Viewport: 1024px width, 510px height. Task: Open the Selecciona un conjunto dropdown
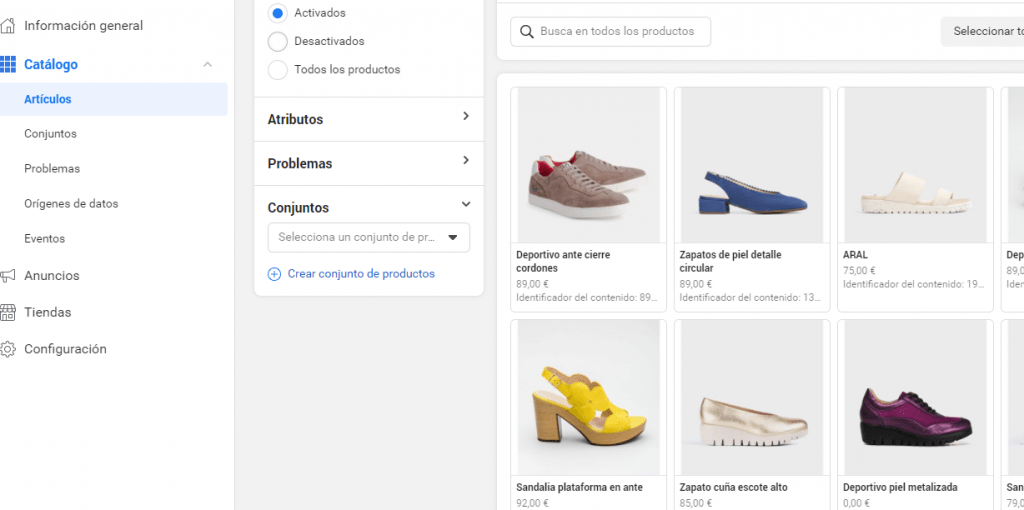coord(369,238)
